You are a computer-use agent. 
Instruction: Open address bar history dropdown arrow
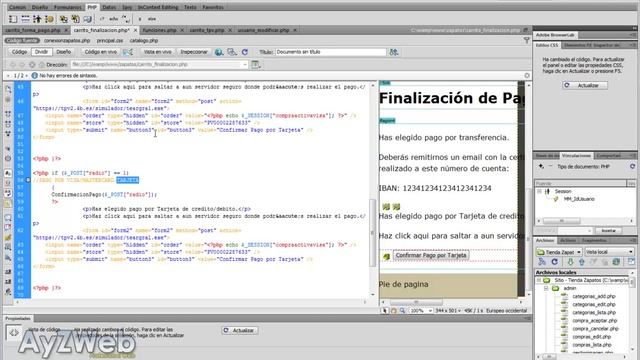point(244,64)
